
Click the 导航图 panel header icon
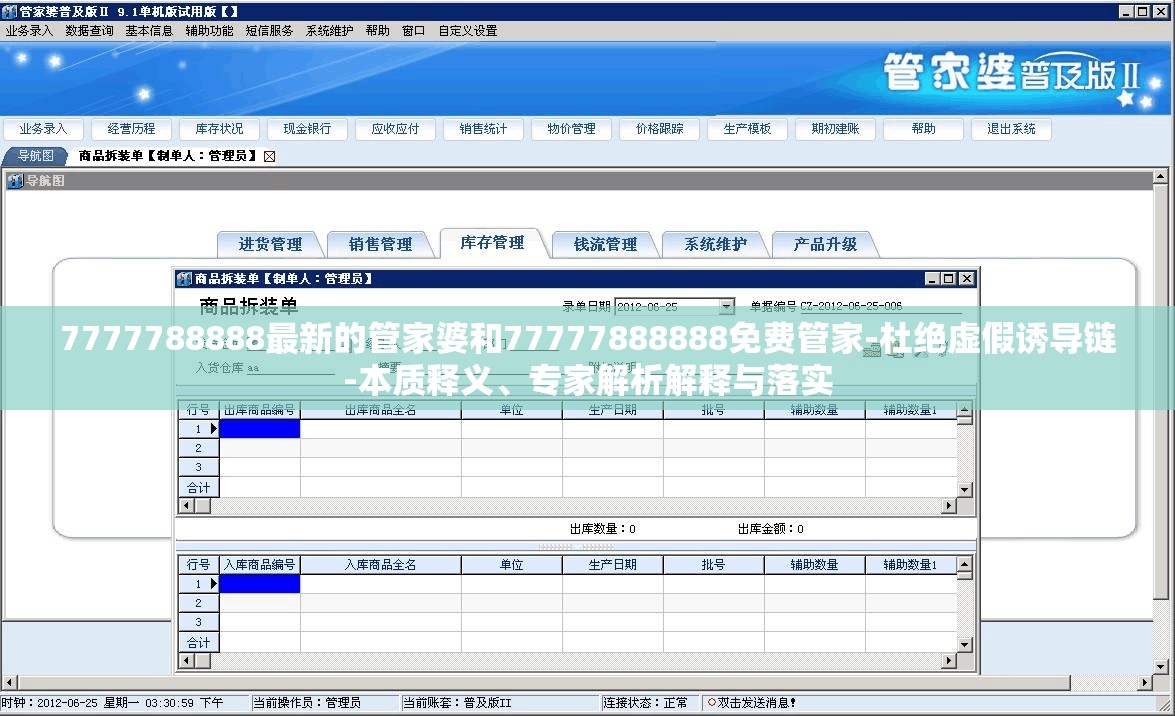point(15,180)
